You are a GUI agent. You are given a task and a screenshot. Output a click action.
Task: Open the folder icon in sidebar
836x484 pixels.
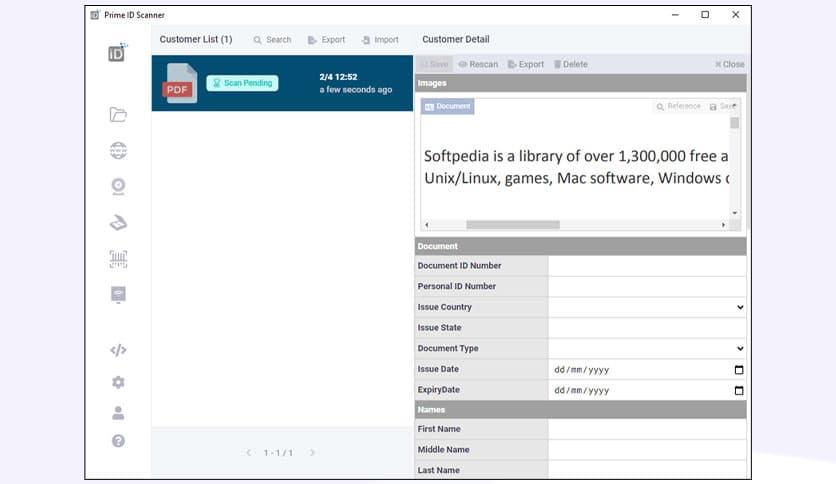[x=118, y=114]
